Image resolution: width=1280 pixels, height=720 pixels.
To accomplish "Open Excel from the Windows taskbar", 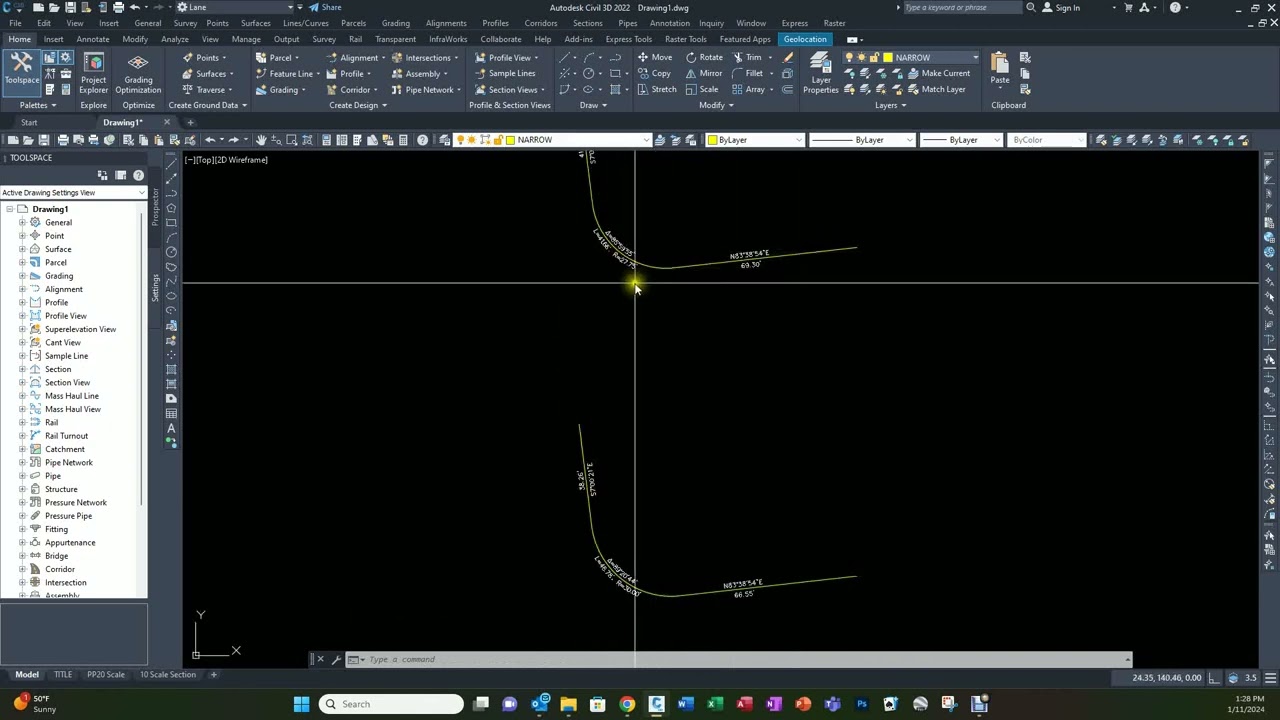I will (x=714, y=704).
